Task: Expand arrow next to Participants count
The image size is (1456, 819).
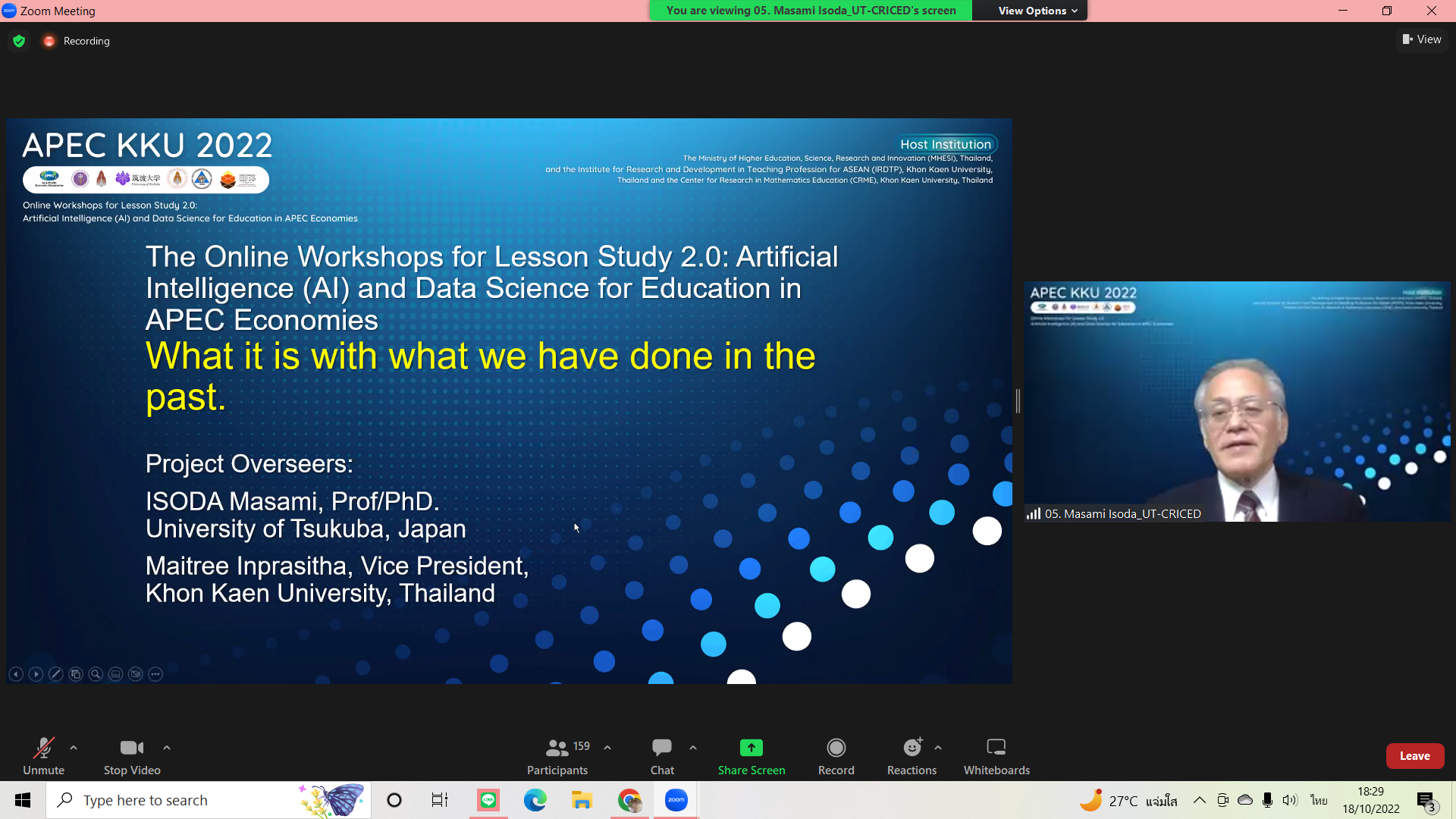Action: [x=607, y=748]
